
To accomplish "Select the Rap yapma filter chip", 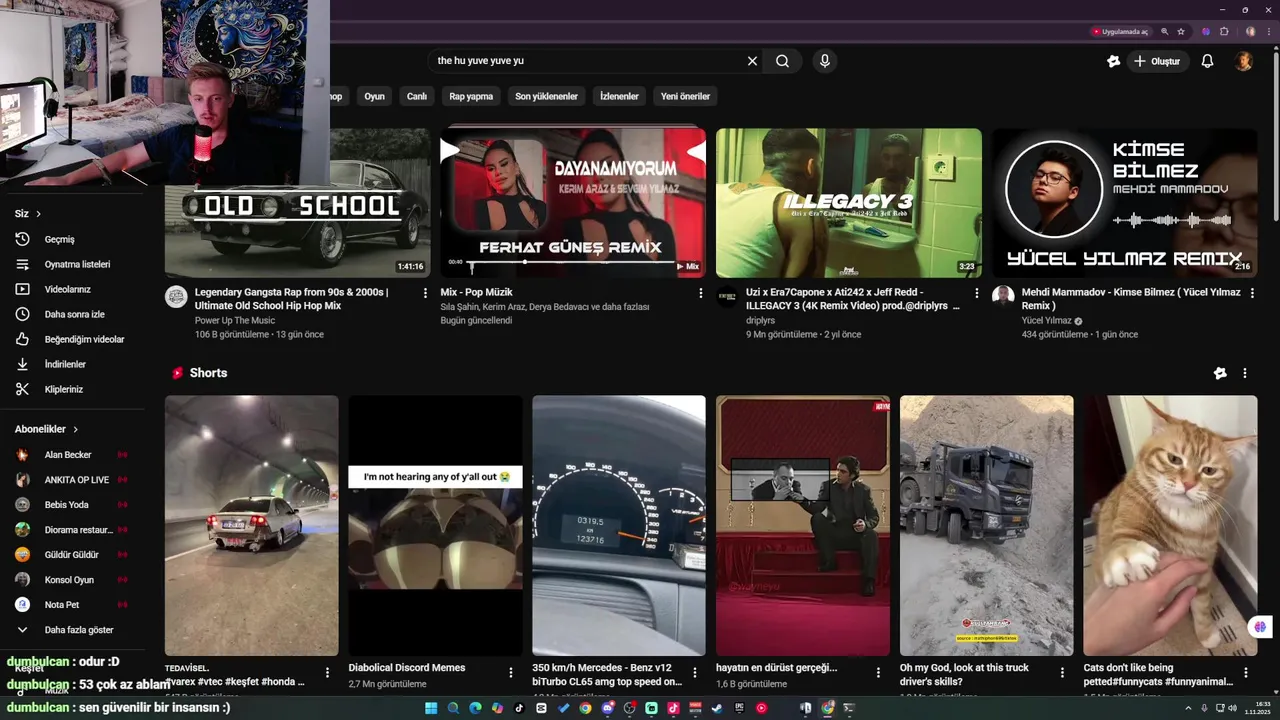I will (x=471, y=96).
